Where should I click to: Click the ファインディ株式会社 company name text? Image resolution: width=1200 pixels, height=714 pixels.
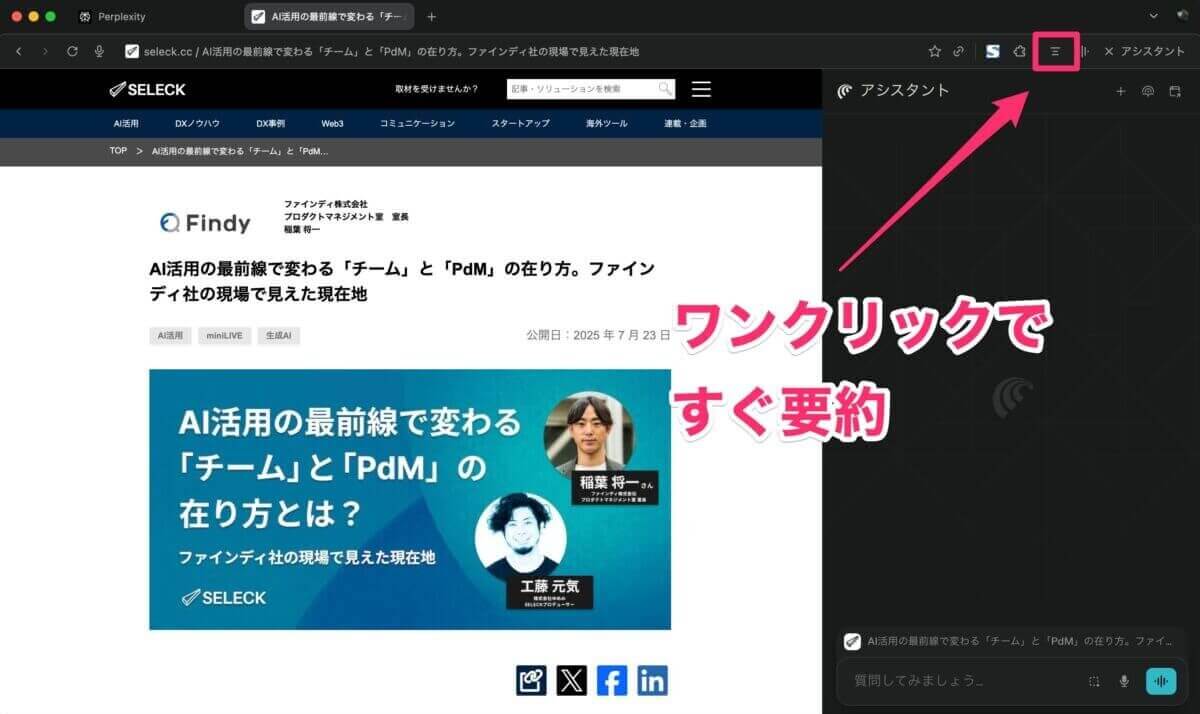(x=326, y=204)
